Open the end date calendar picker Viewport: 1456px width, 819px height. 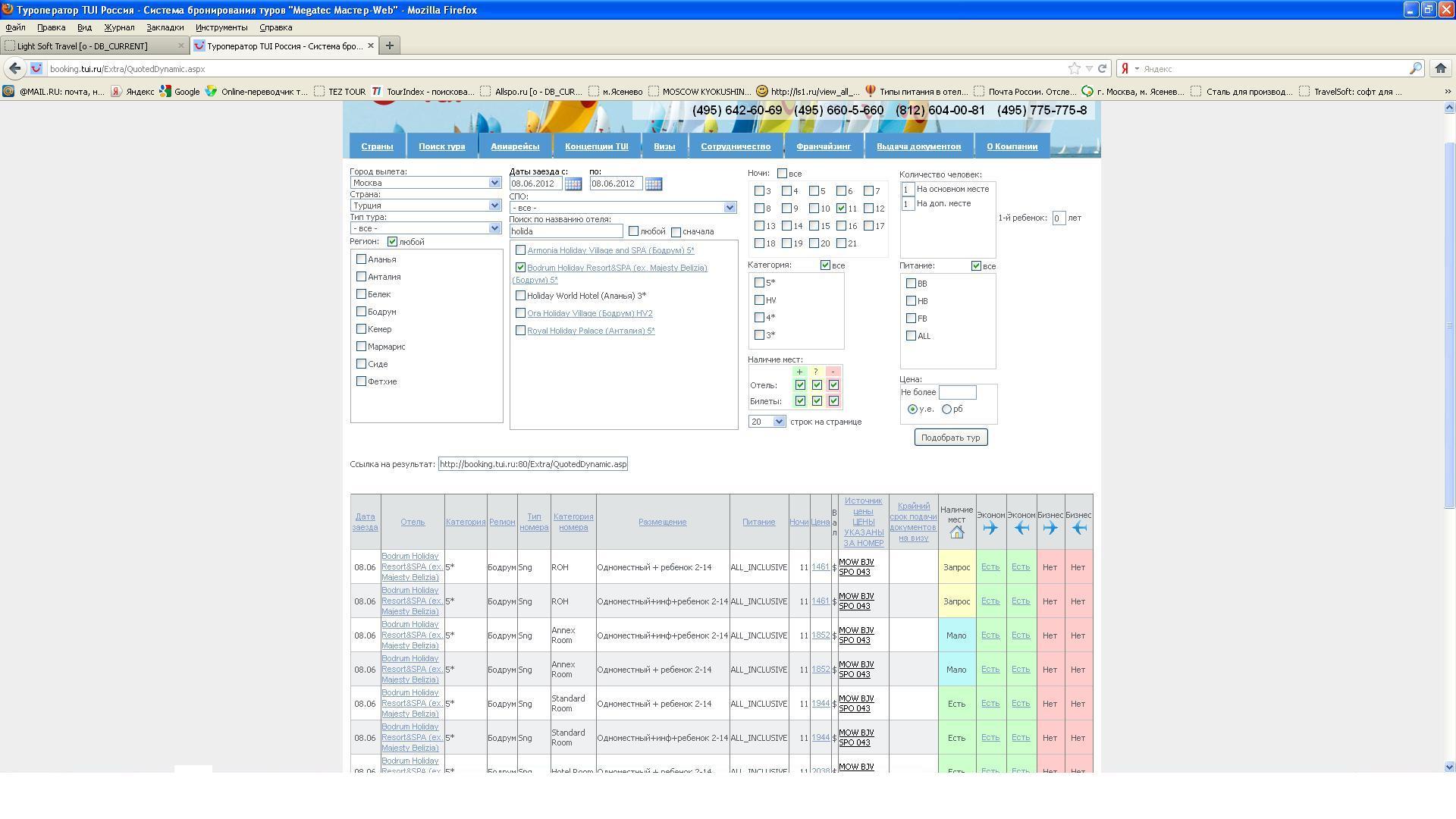pyautogui.click(x=653, y=184)
